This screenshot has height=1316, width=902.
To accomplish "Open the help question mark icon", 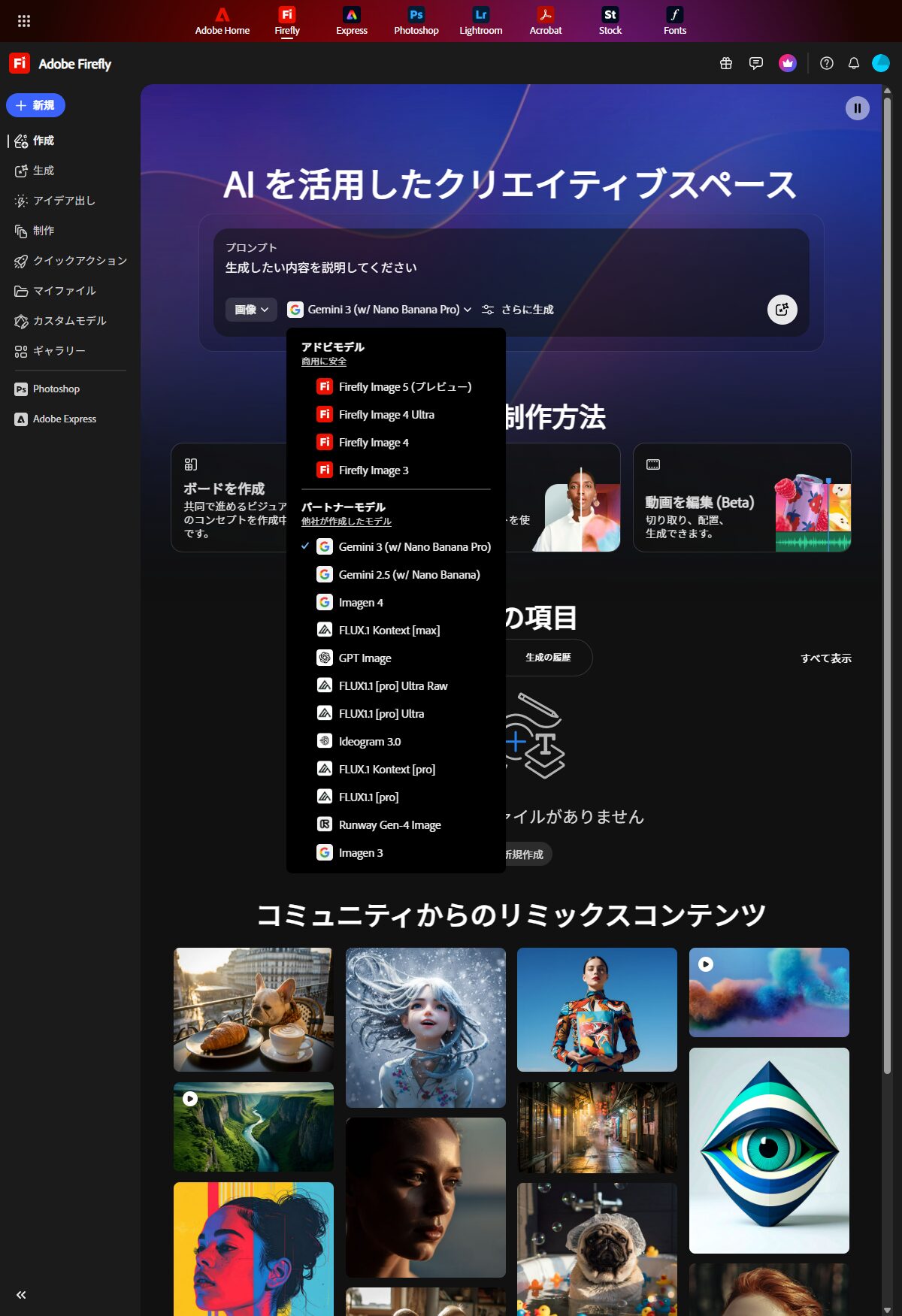I will [827, 63].
